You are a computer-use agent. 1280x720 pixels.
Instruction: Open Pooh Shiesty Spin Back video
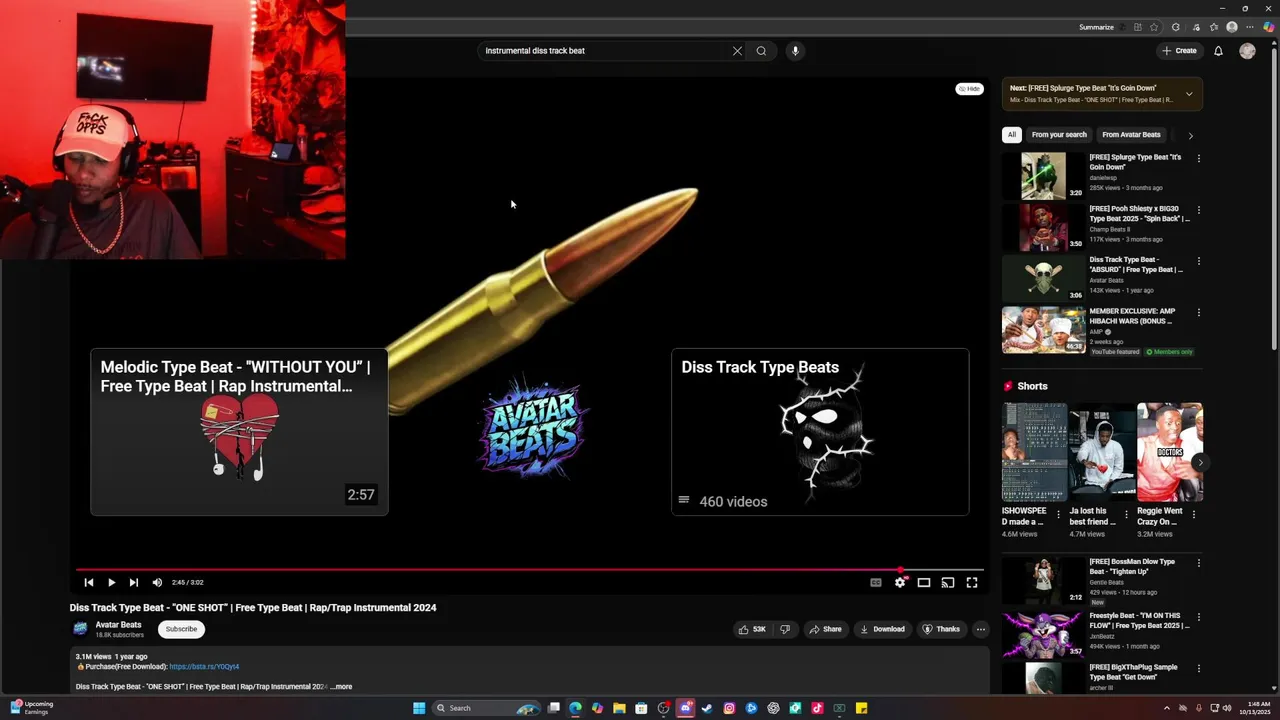(x=1043, y=227)
